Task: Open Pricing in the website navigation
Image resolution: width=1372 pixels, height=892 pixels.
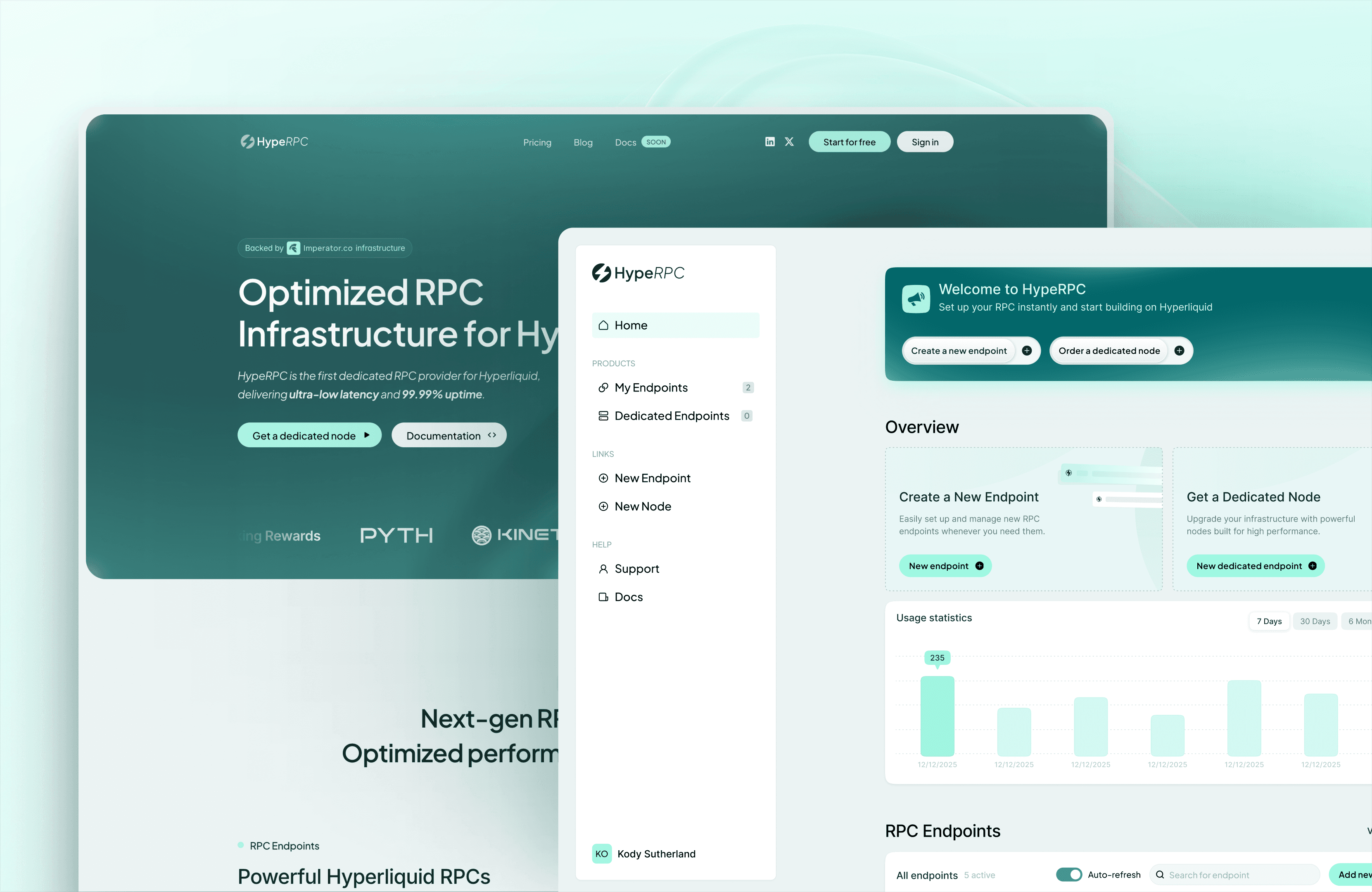Action: coord(537,142)
